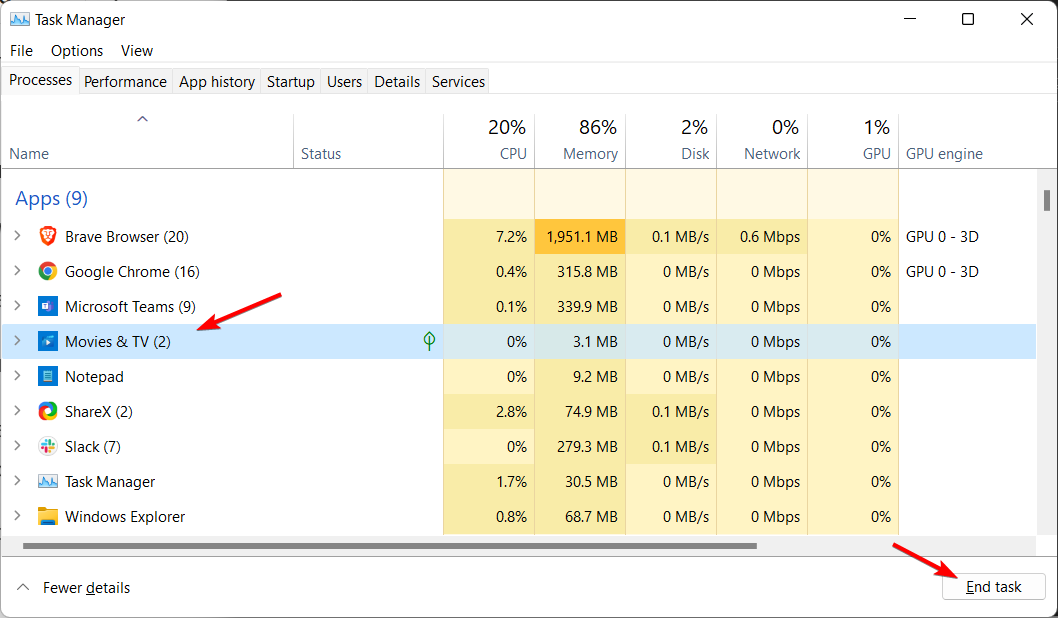Expand the Task Manager process row
Viewport: 1058px width, 618px height.
(18, 481)
